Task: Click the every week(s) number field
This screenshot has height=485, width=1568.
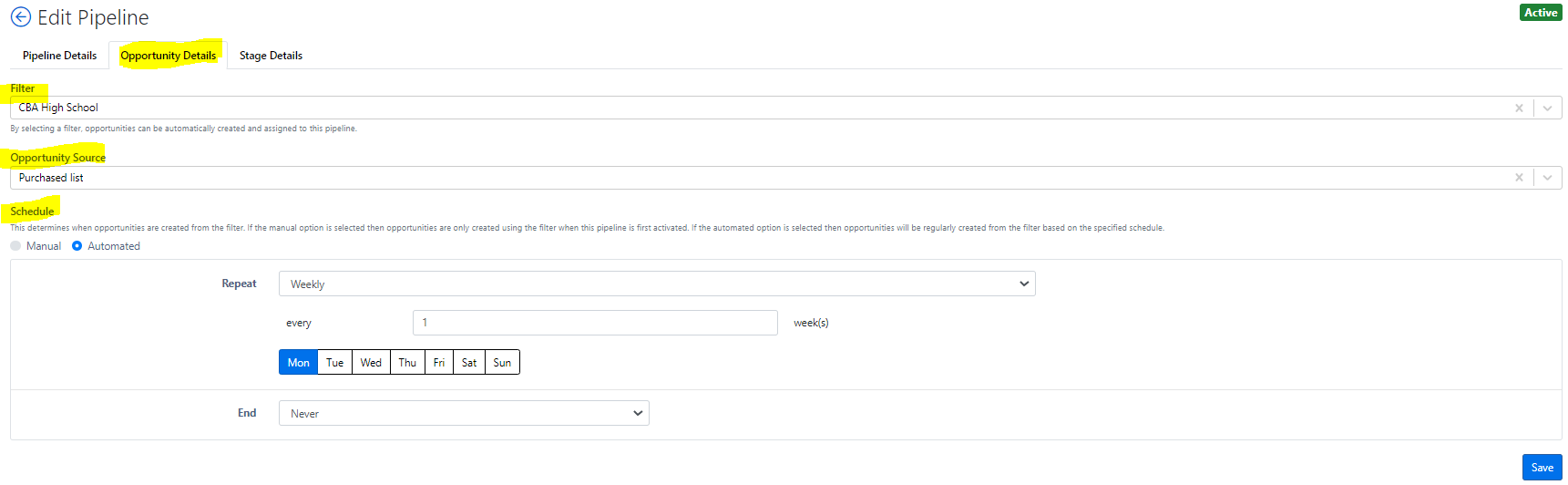Action: (595, 323)
